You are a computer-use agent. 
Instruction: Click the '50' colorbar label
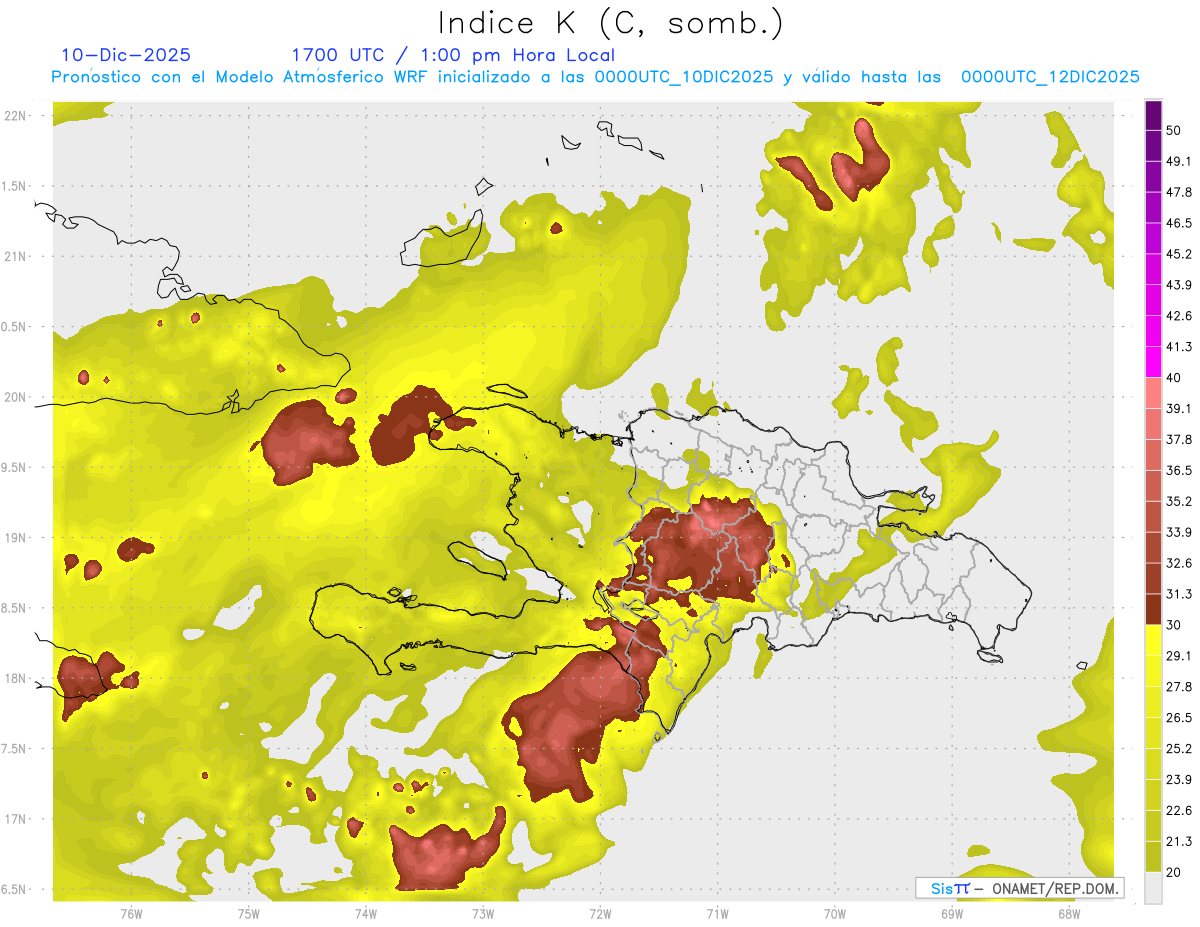1174,130
